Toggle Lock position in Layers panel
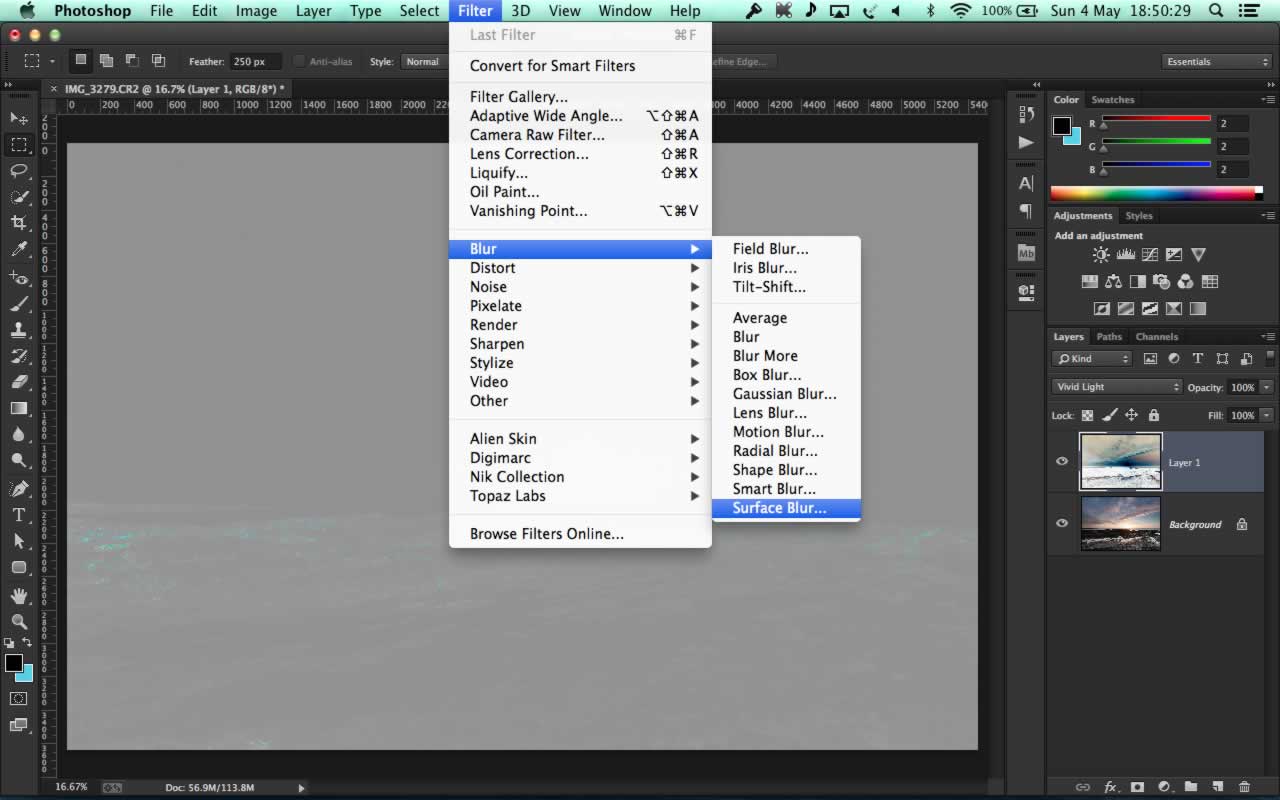The width and height of the screenshot is (1280, 800). pyautogui.click(x=1132, y=415)
